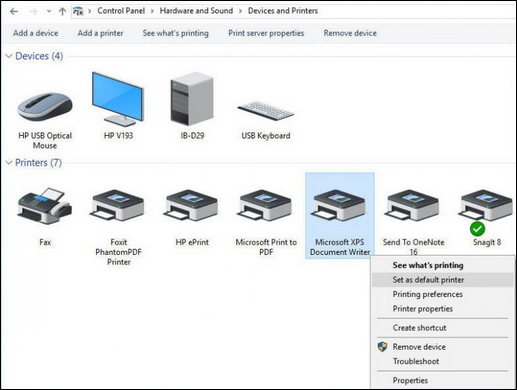Expand the chevron after Control Panel breadcrumb
This screenshot has height=390, width=517.
(152, 11)
